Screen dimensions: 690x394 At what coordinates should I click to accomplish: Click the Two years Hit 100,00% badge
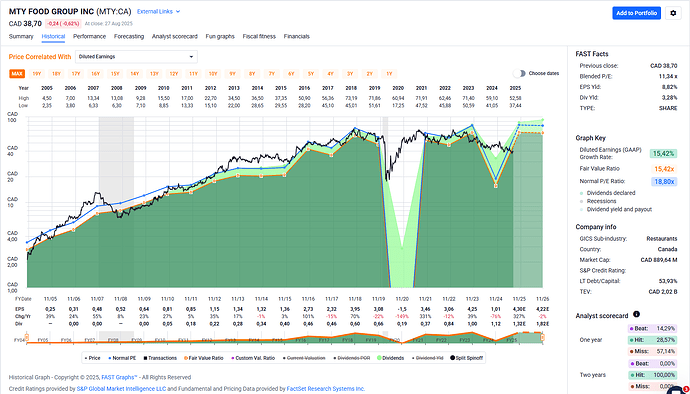(651, 374)
